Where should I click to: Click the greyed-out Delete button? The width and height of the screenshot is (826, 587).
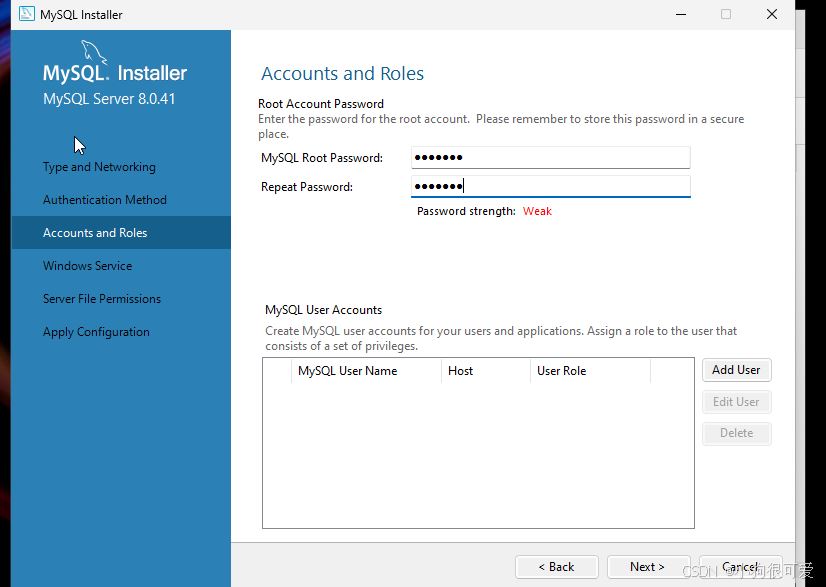tap(736, 433)
